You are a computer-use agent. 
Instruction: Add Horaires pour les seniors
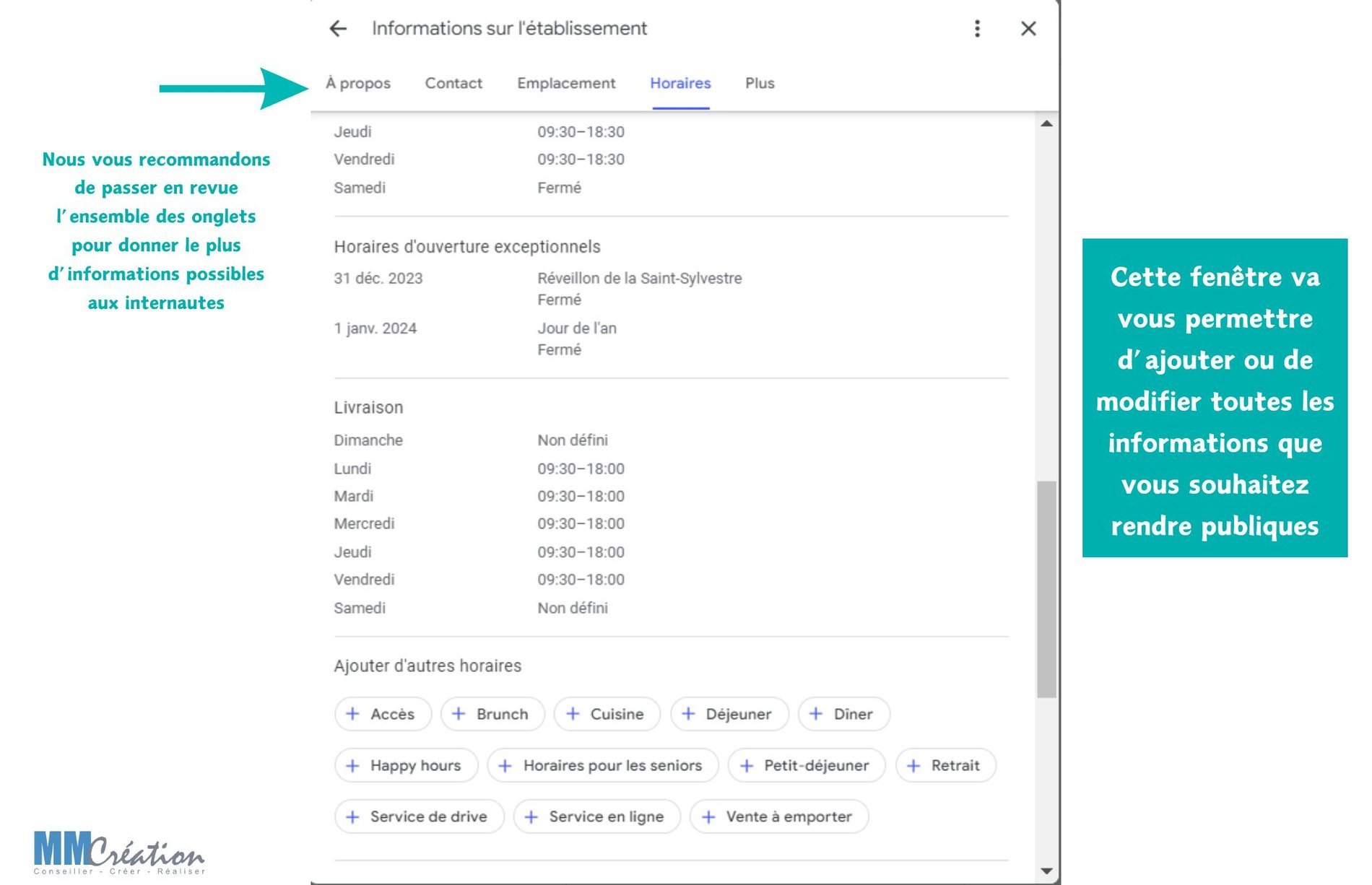[x=602, y=766]
